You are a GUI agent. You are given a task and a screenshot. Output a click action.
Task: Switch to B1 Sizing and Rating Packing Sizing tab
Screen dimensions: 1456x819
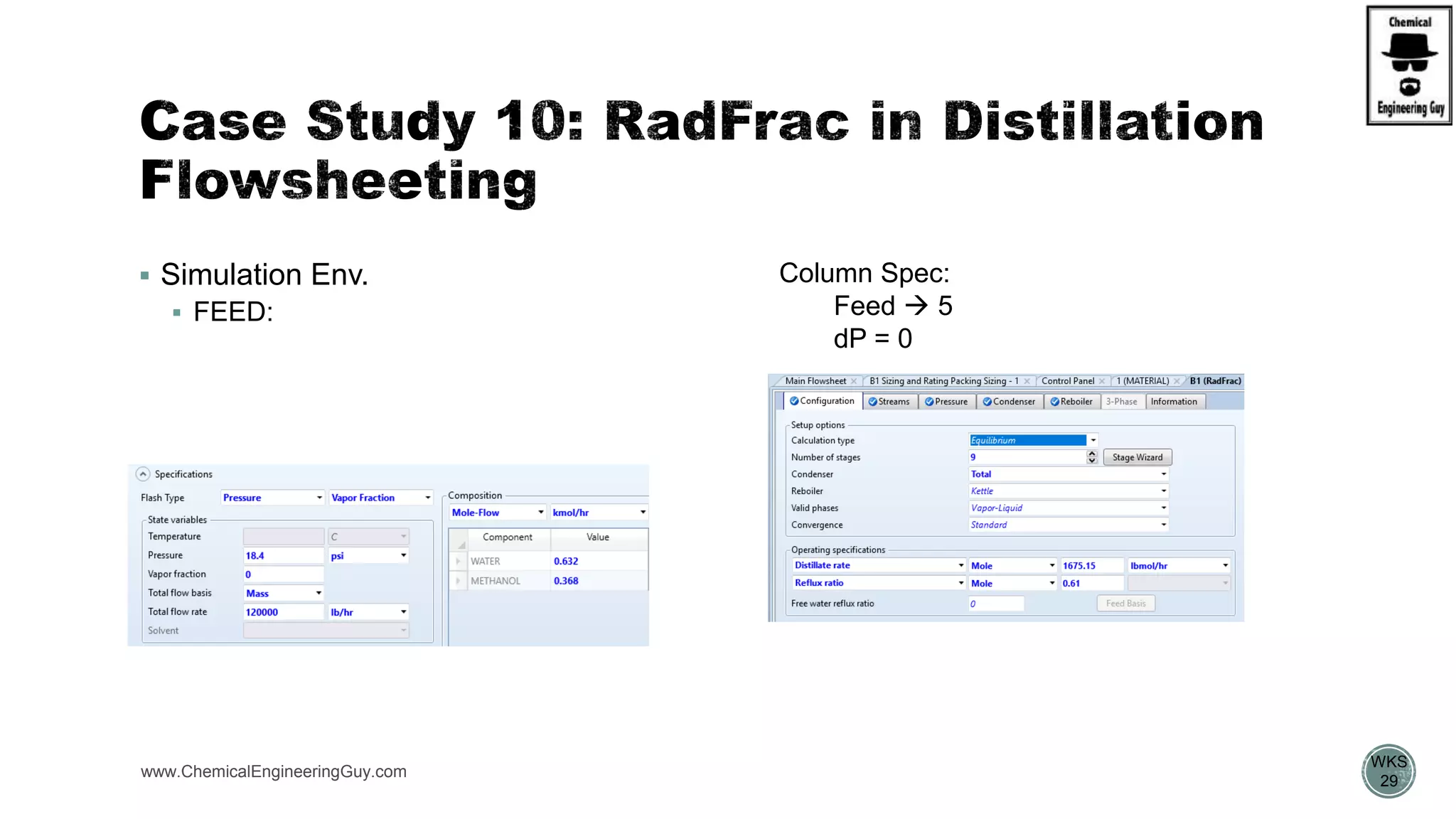pos(943,381)
